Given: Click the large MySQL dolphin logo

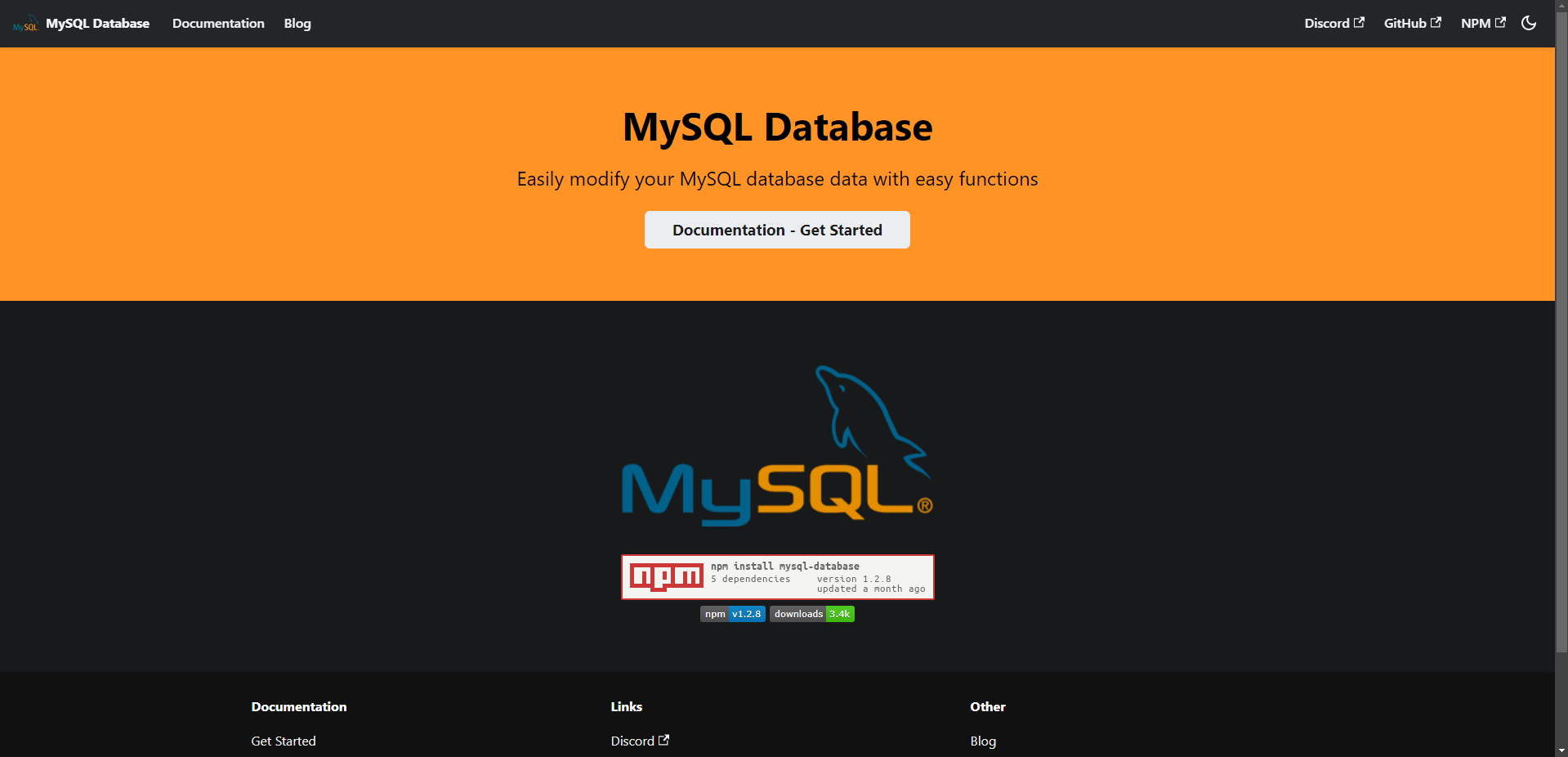Looking at the screenshot, I should pyautogui.click(x=776, y=441).
